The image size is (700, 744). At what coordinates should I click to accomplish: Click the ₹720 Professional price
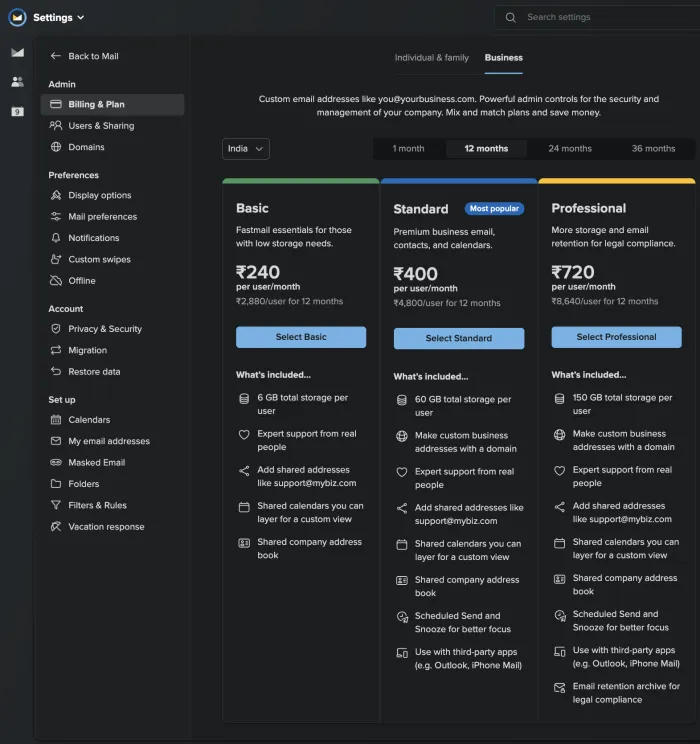click(x=572, y=272)
